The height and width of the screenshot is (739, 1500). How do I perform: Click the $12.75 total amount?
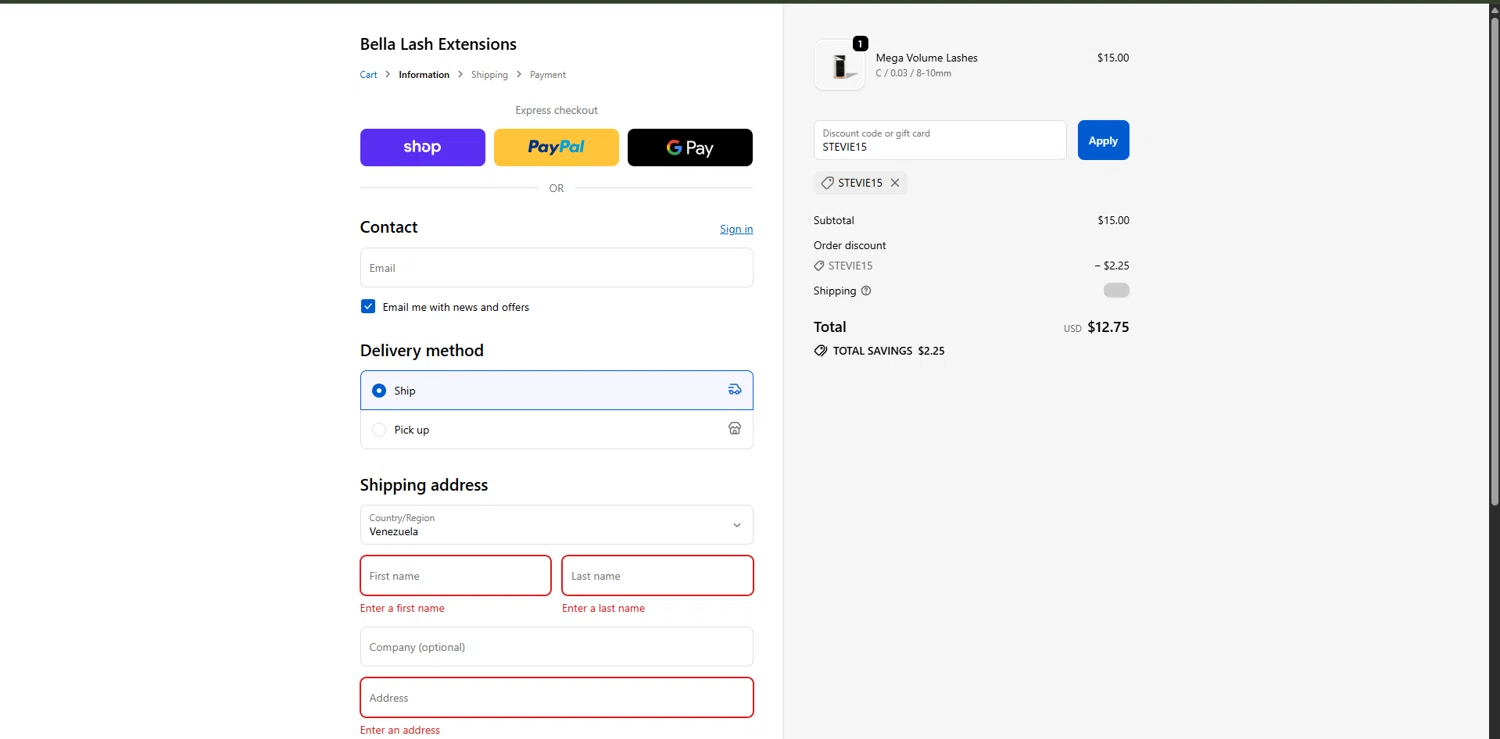pyautogui.click(x=1108, y=327)
